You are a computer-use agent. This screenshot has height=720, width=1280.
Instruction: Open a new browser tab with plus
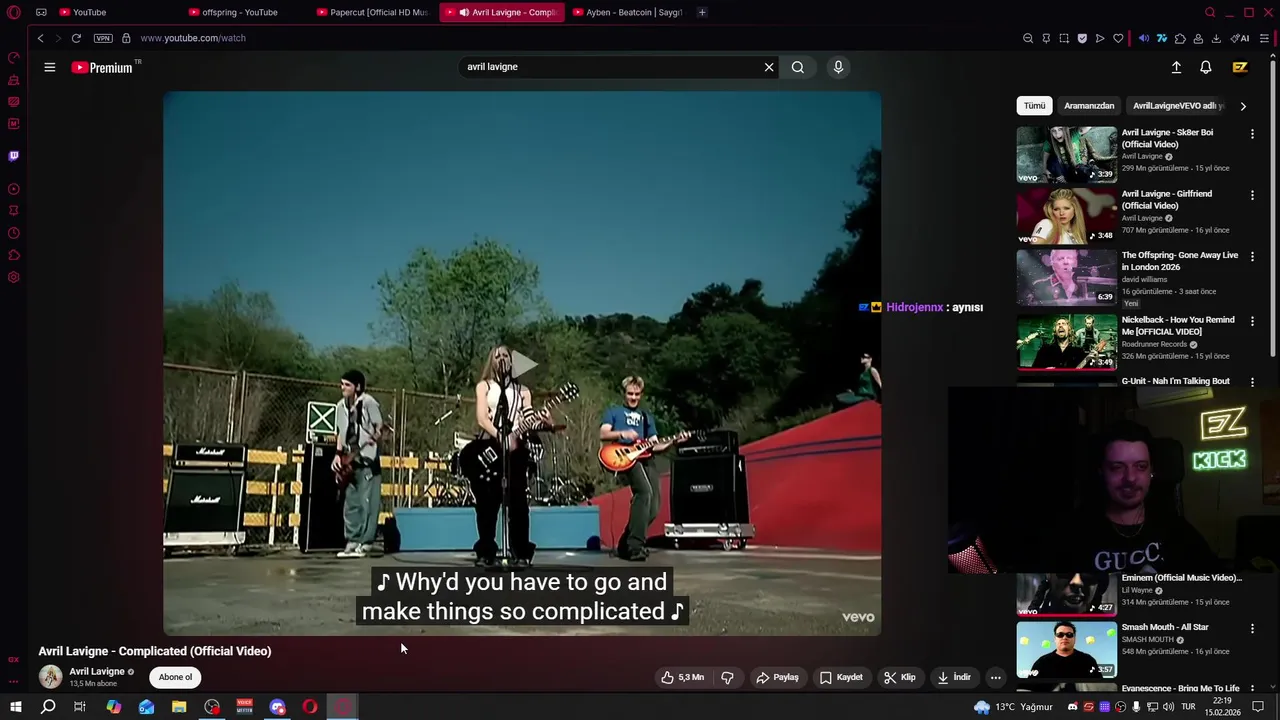coord(702,12)
